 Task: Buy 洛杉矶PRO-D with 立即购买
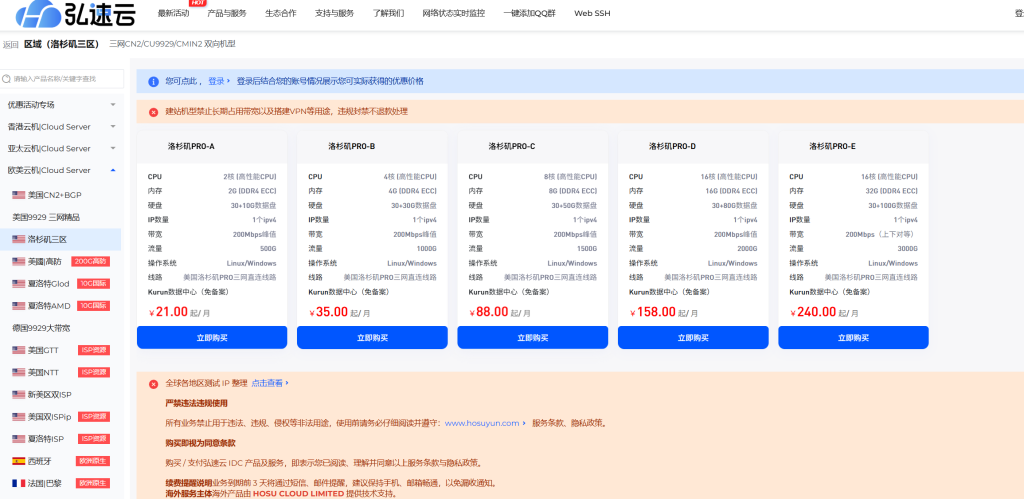(693, 338)
